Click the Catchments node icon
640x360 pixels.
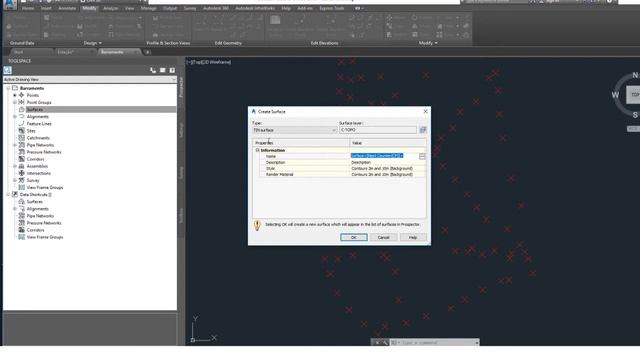pyautogui.click(x=22, y=138)
